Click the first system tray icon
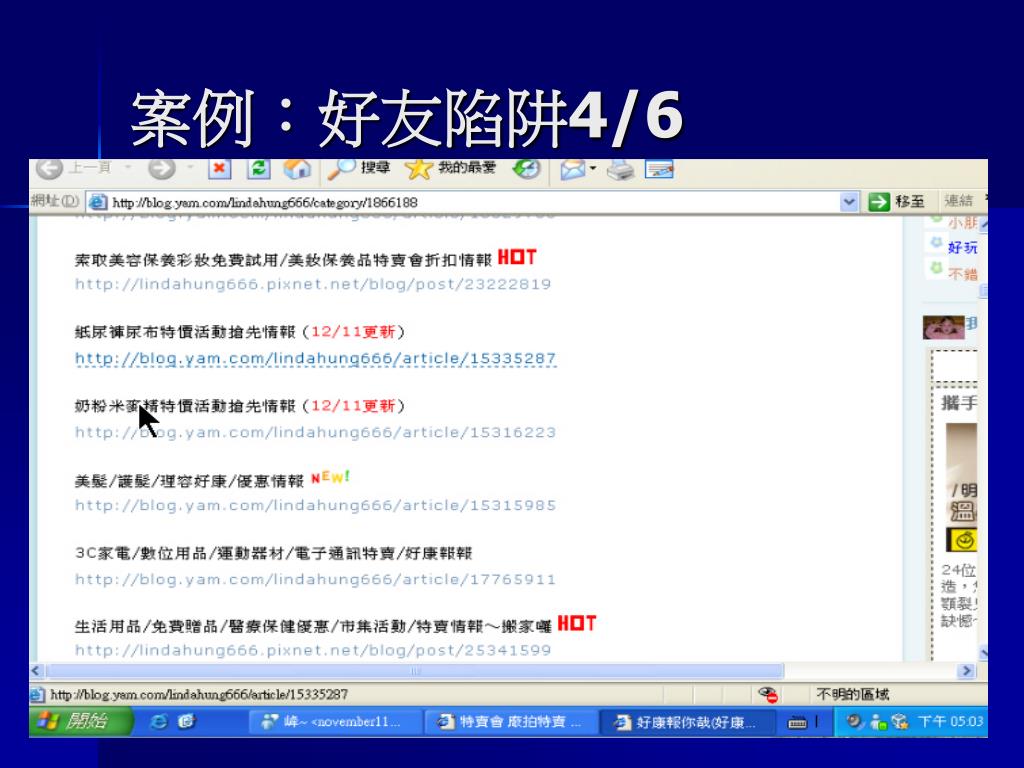The width and height of the screenshot is (1024, 768). [x=854, y=722]
